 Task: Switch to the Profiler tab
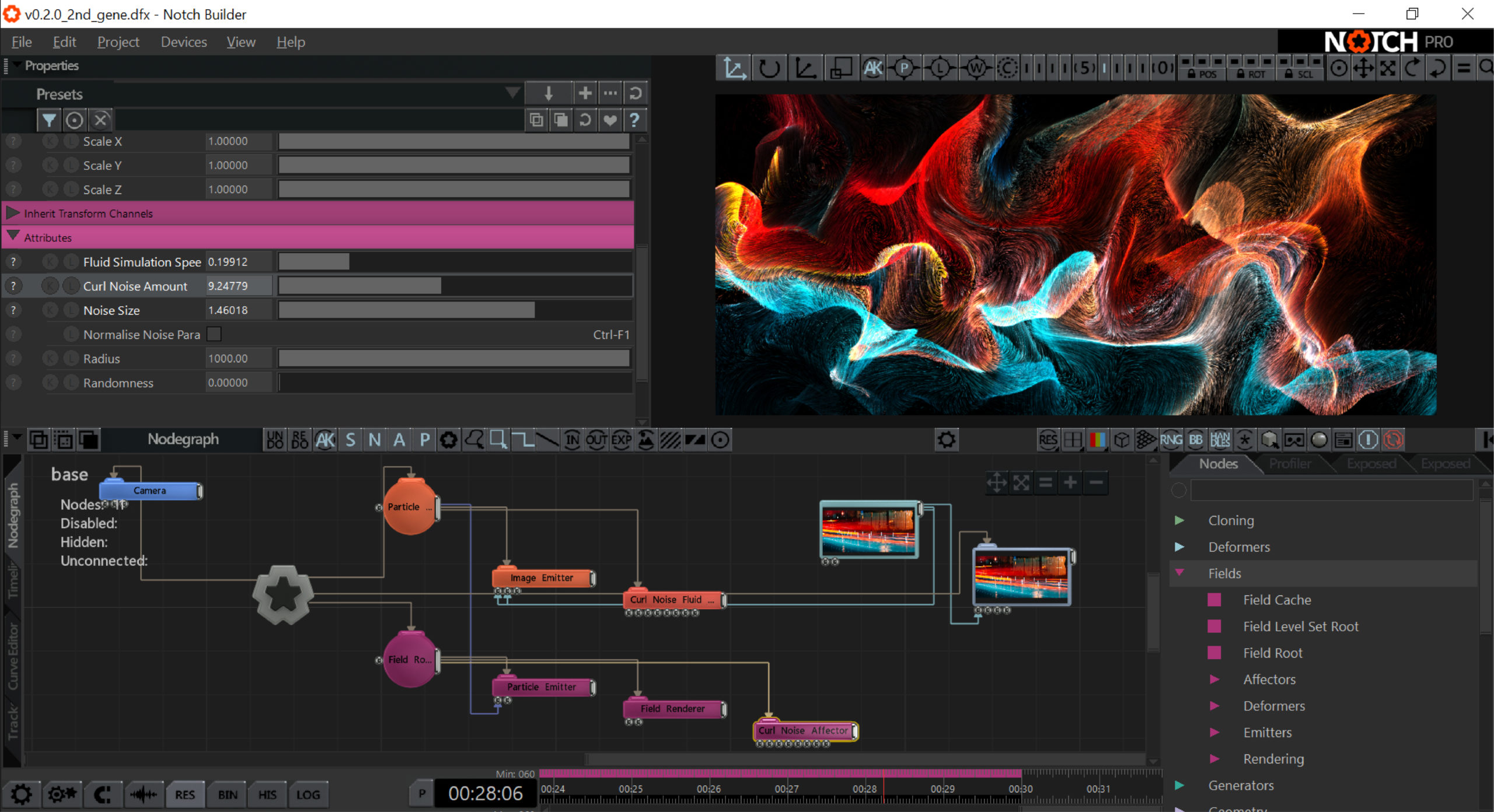click(x=1290, y=464)
